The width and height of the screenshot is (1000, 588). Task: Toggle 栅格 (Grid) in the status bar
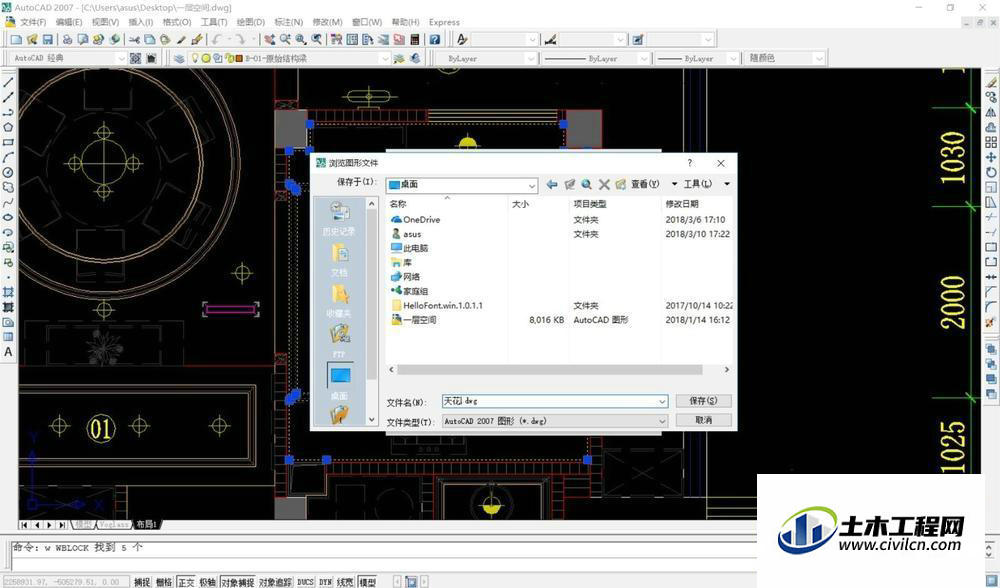click(164, 582)
